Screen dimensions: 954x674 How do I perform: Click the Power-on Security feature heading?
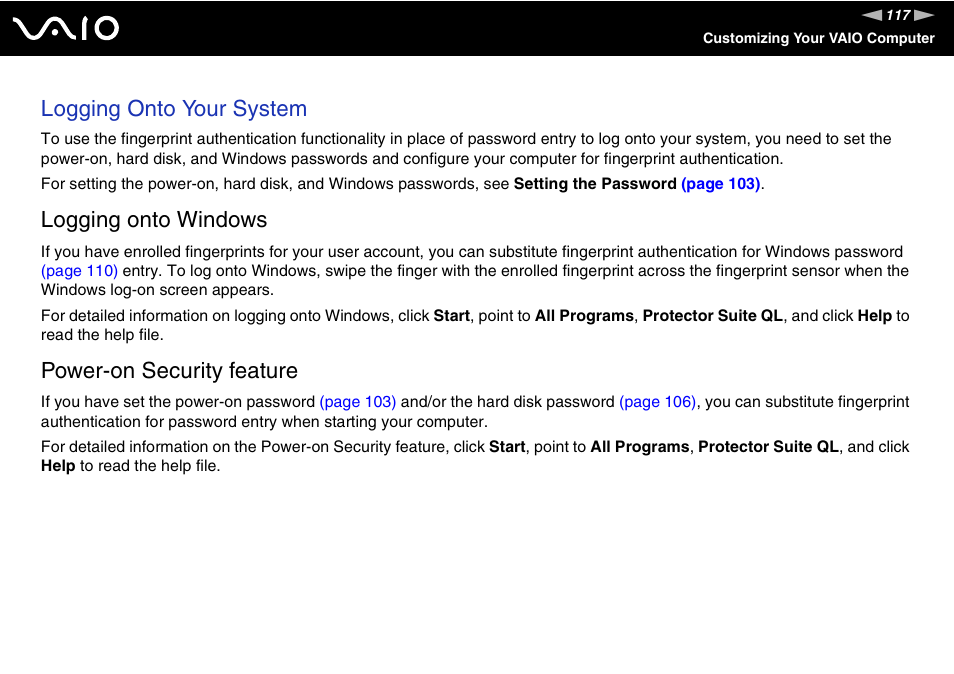click(169, 370)
